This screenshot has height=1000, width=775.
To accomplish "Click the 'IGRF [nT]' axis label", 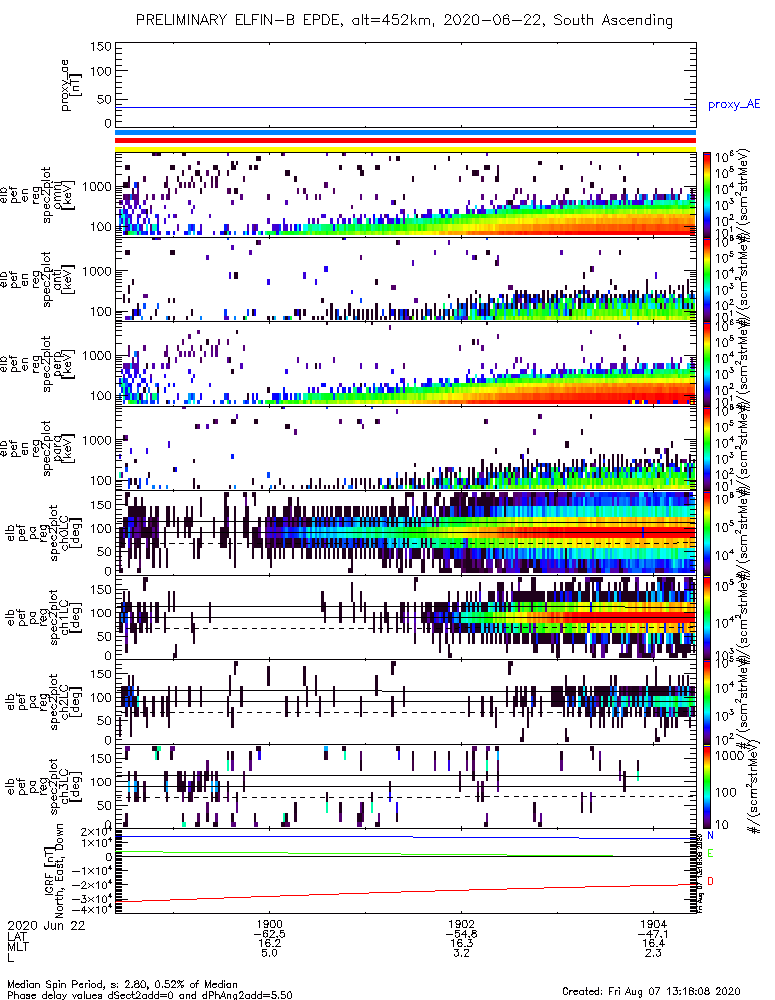I will 48,871.
